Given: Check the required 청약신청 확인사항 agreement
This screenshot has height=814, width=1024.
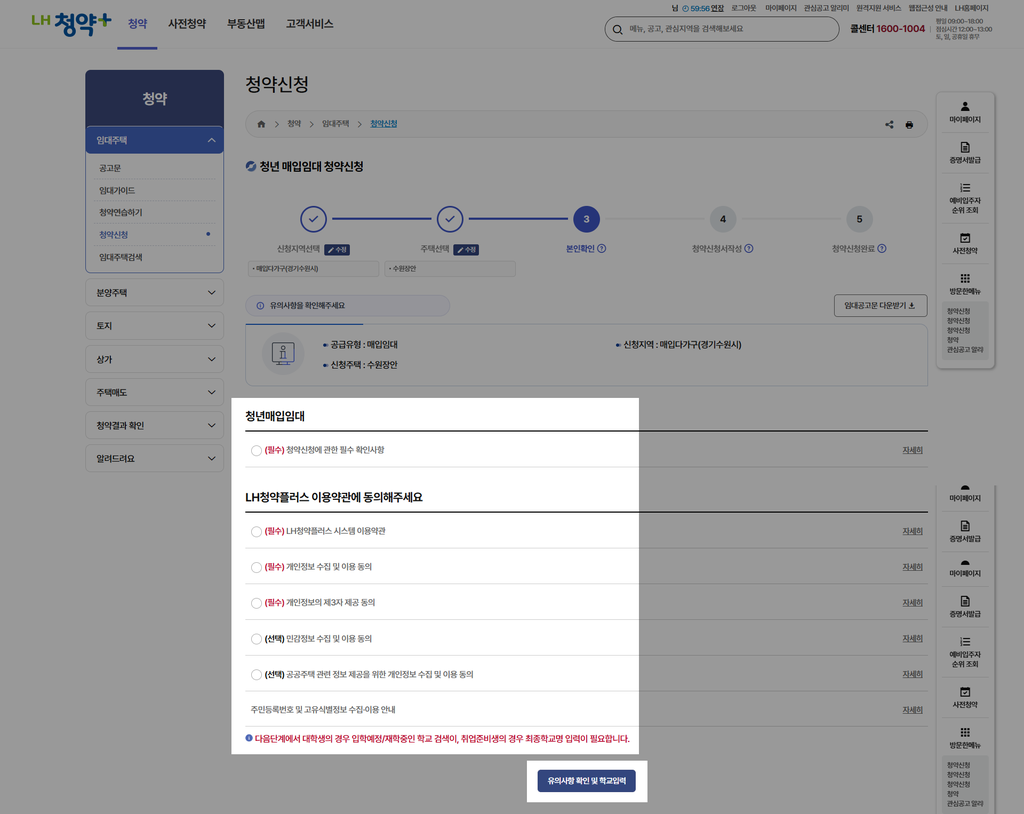Looking at the screenshot, I should (x=257, y=449).
